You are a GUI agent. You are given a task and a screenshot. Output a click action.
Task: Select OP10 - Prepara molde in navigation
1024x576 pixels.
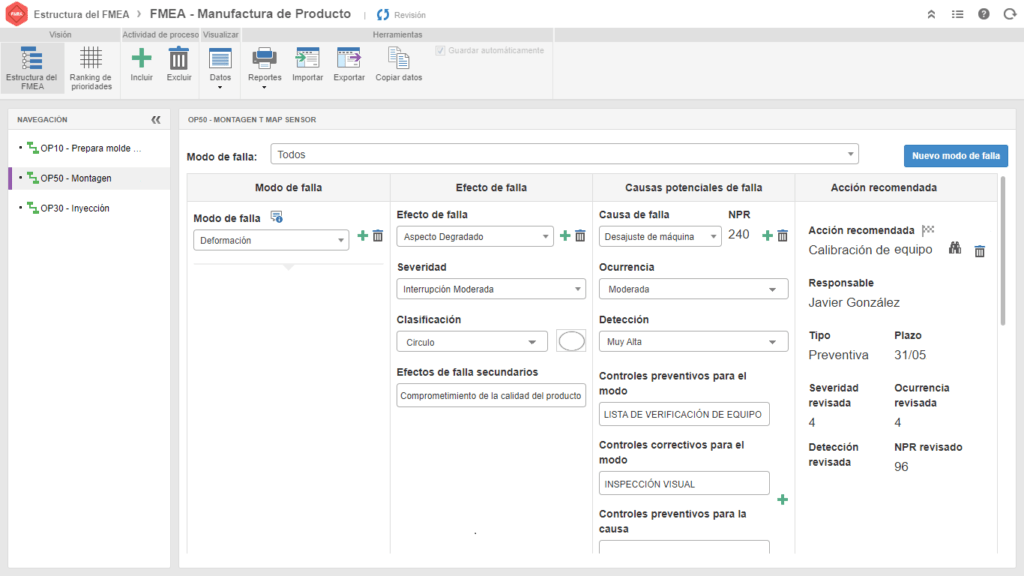(x=91, y=149)
